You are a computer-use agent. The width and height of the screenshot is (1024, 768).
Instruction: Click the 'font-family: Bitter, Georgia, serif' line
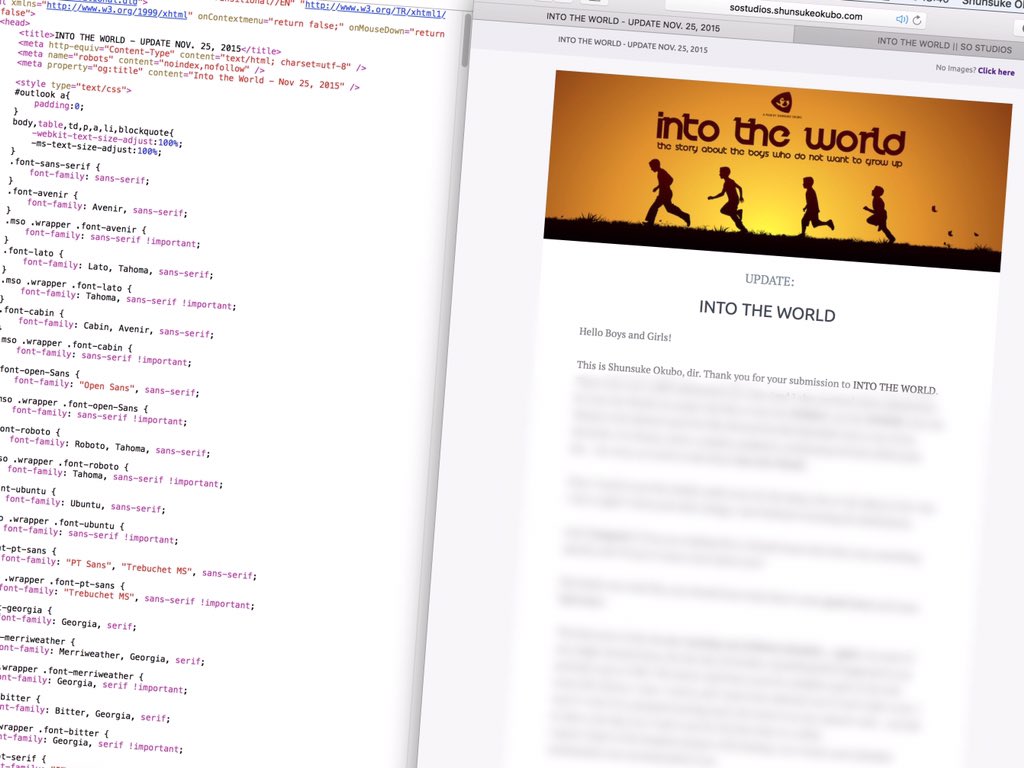point(84,713)
